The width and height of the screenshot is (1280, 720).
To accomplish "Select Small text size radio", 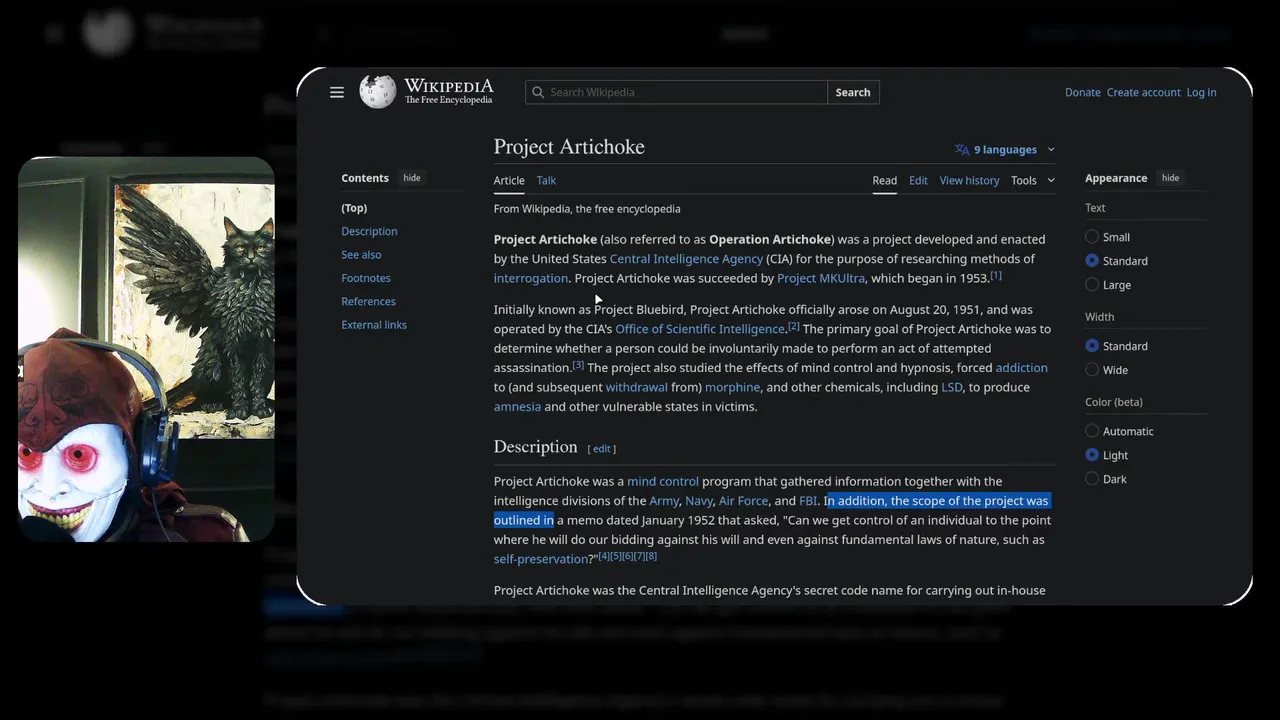I will point(1092,237).
